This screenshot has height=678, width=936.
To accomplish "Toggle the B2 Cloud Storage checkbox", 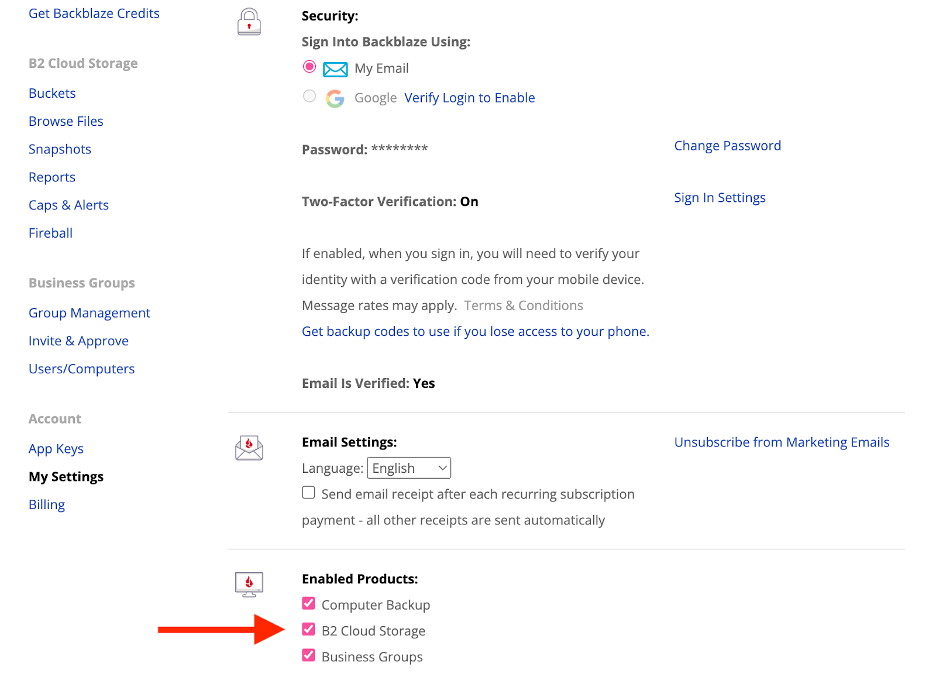I will (x=309, y=630).
